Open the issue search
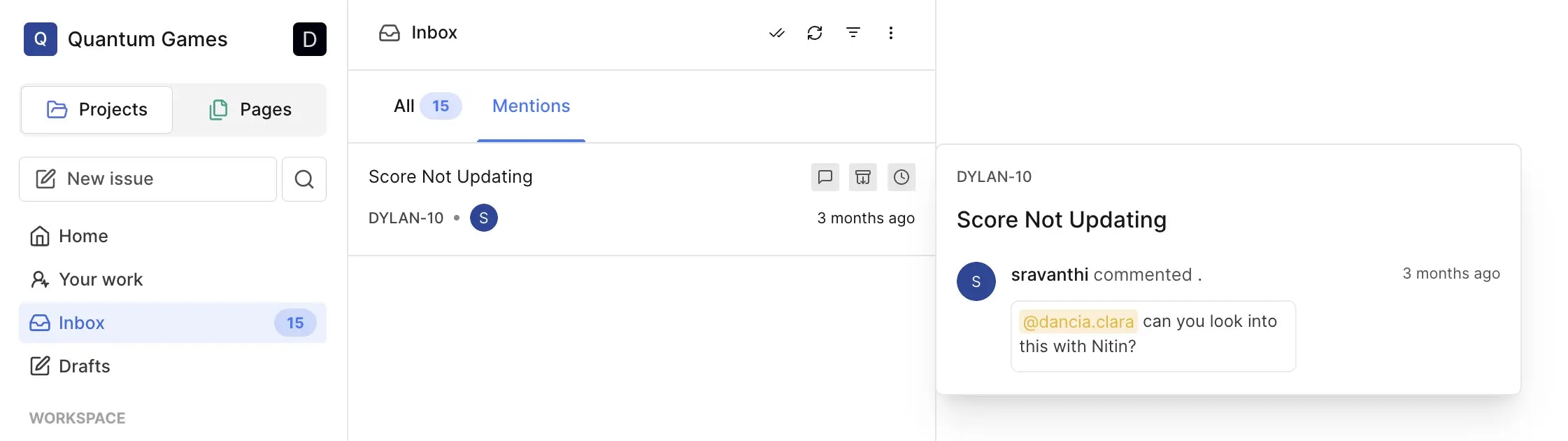 click(304, 179)
